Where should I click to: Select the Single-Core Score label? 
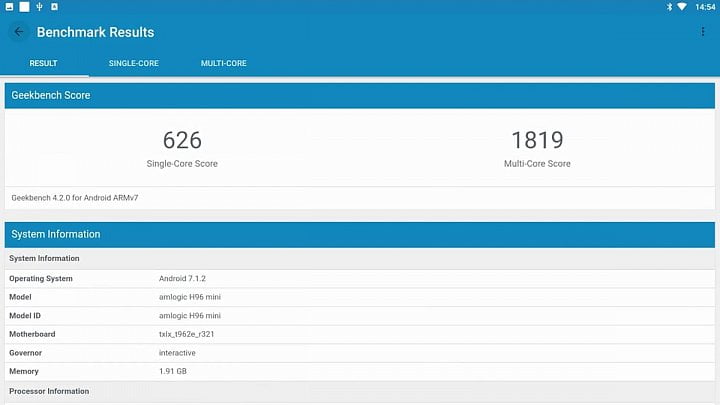point(182,164)
